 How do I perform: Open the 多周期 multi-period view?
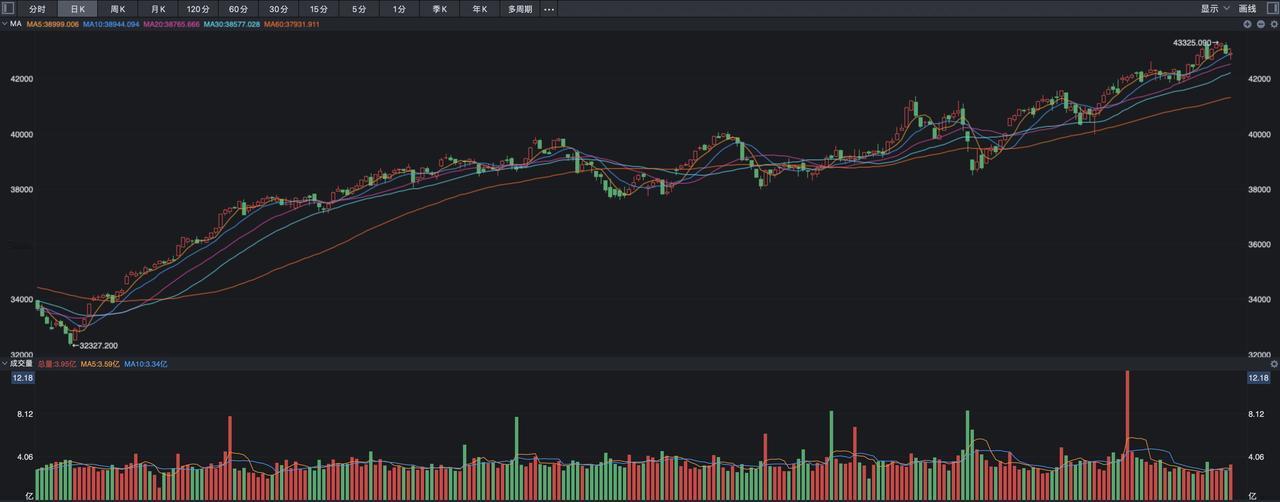pos(519,9)
